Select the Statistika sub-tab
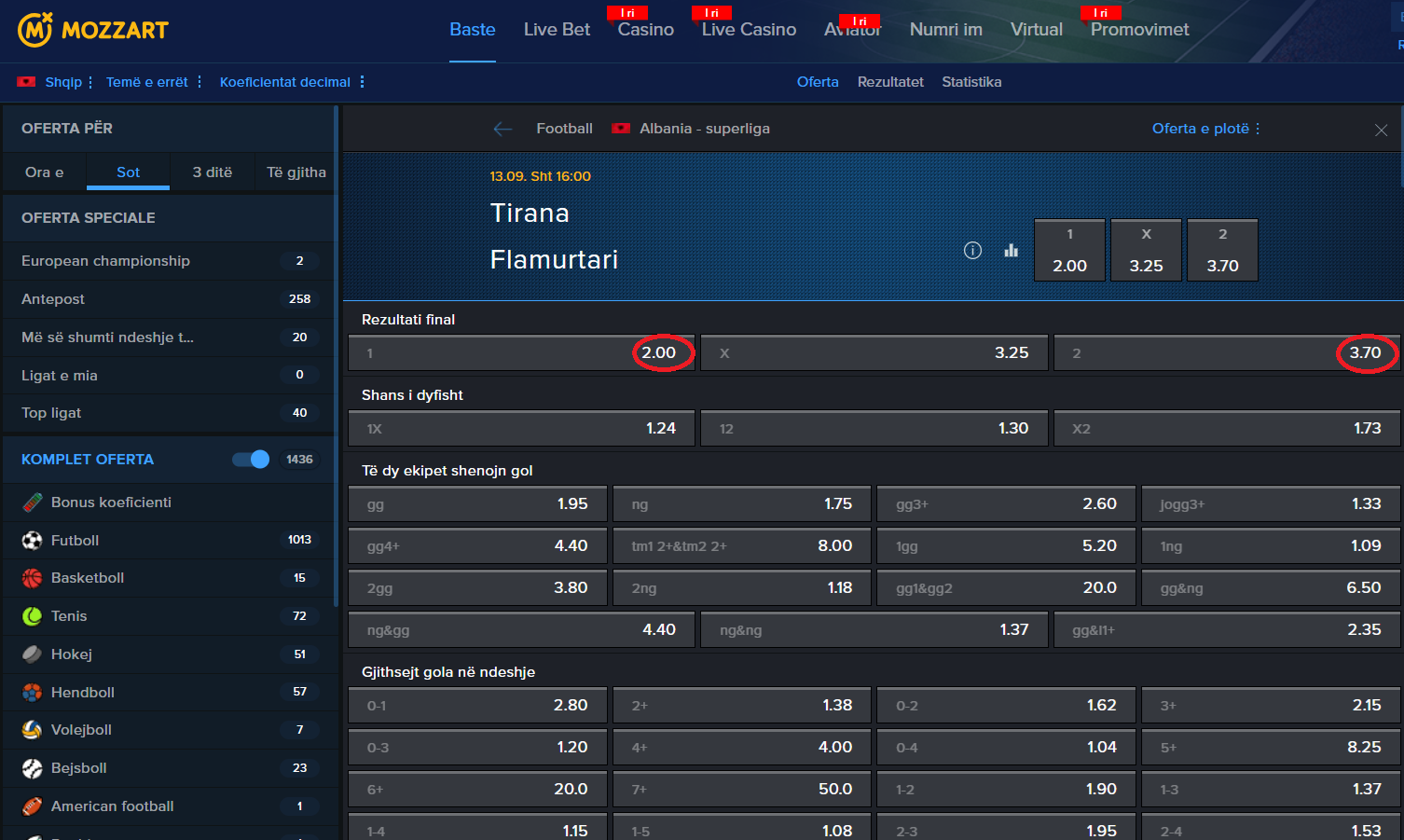1404x840 pixels. (971, 82)
